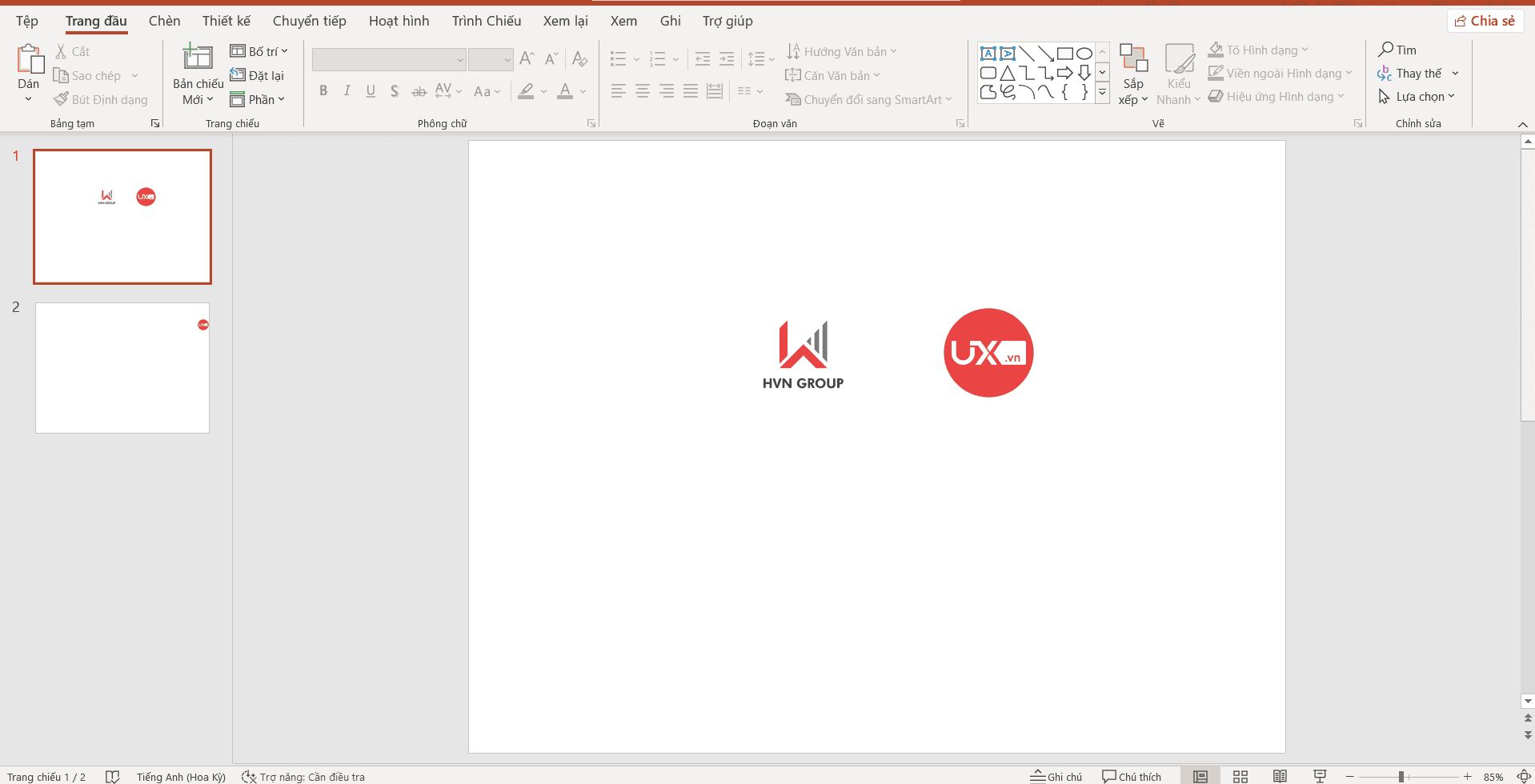Click Bản chiếu Mới new slide icon
The width and height of the screenshot is (1535, 784).
pyautogui.click(x=198, y=58)
